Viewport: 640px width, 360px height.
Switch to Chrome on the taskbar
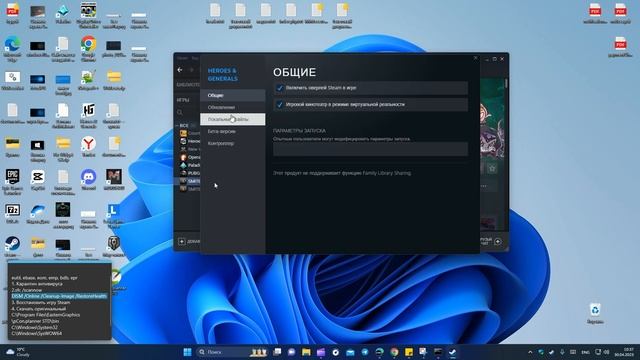coord(394,352)
